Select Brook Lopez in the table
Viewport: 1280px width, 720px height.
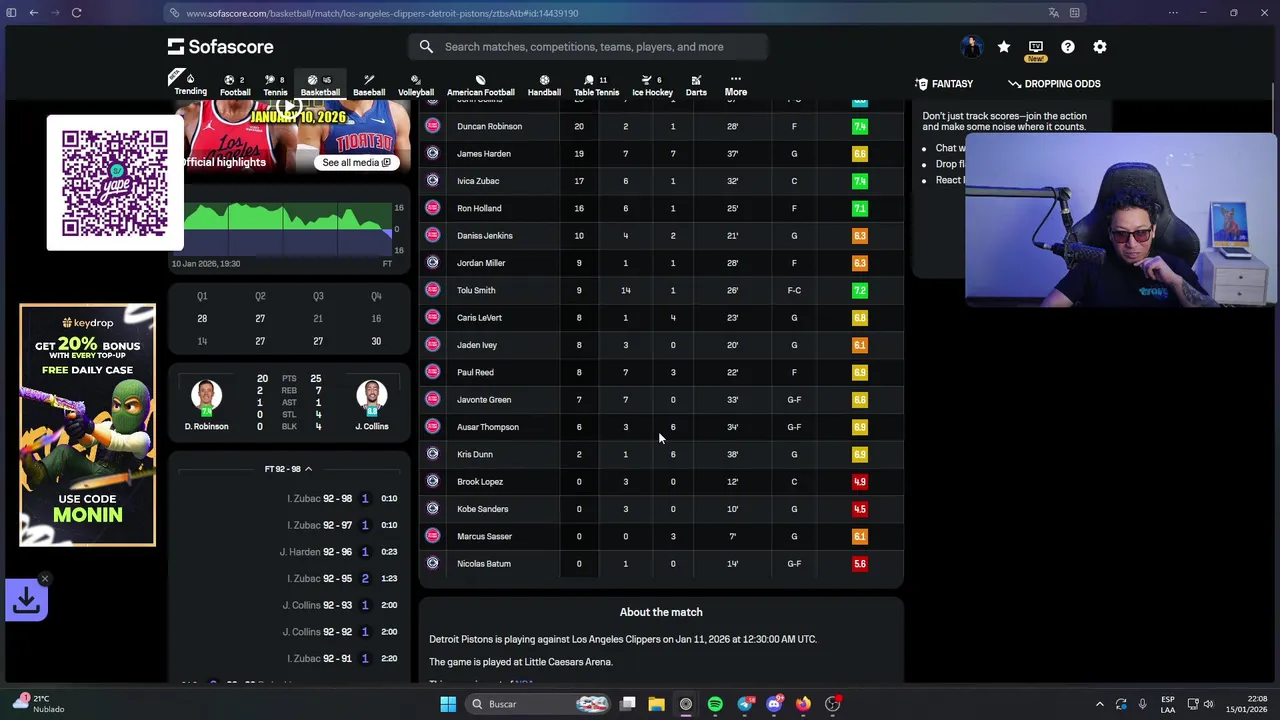(661, 482)
